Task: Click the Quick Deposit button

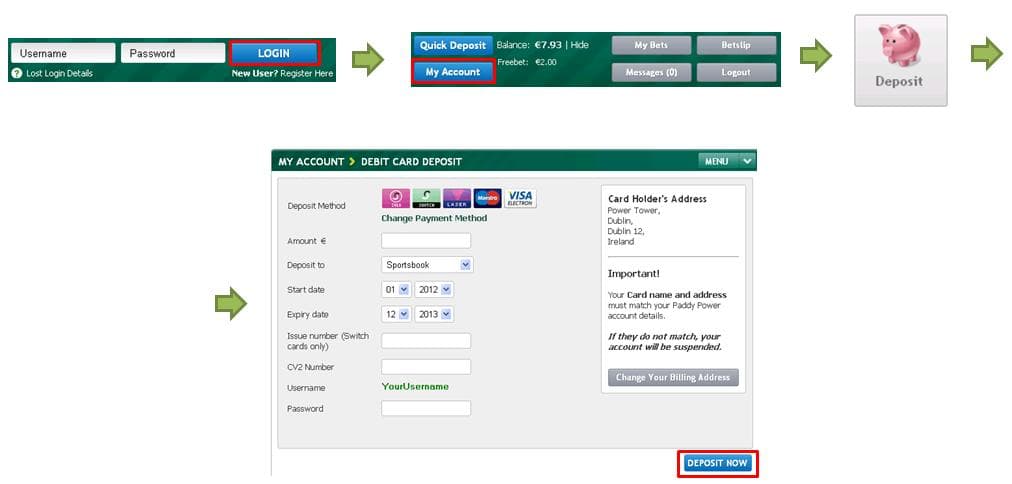Action: tap(453, 45)
